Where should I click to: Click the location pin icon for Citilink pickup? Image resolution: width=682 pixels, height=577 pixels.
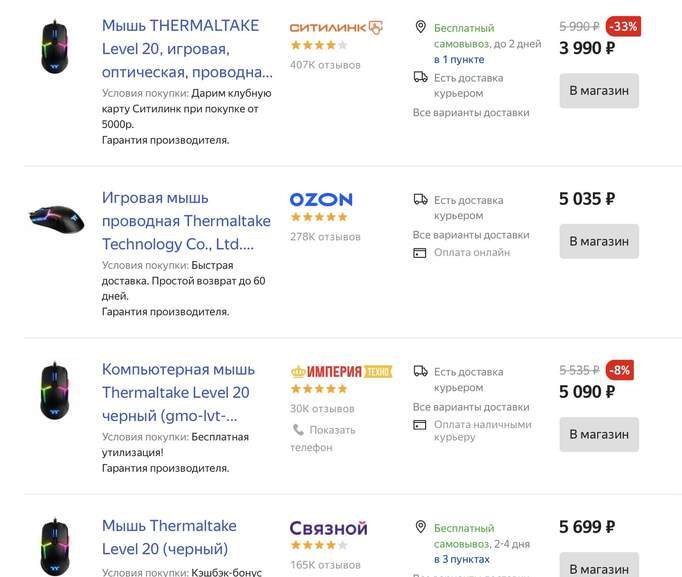click(x=421, y=27)
